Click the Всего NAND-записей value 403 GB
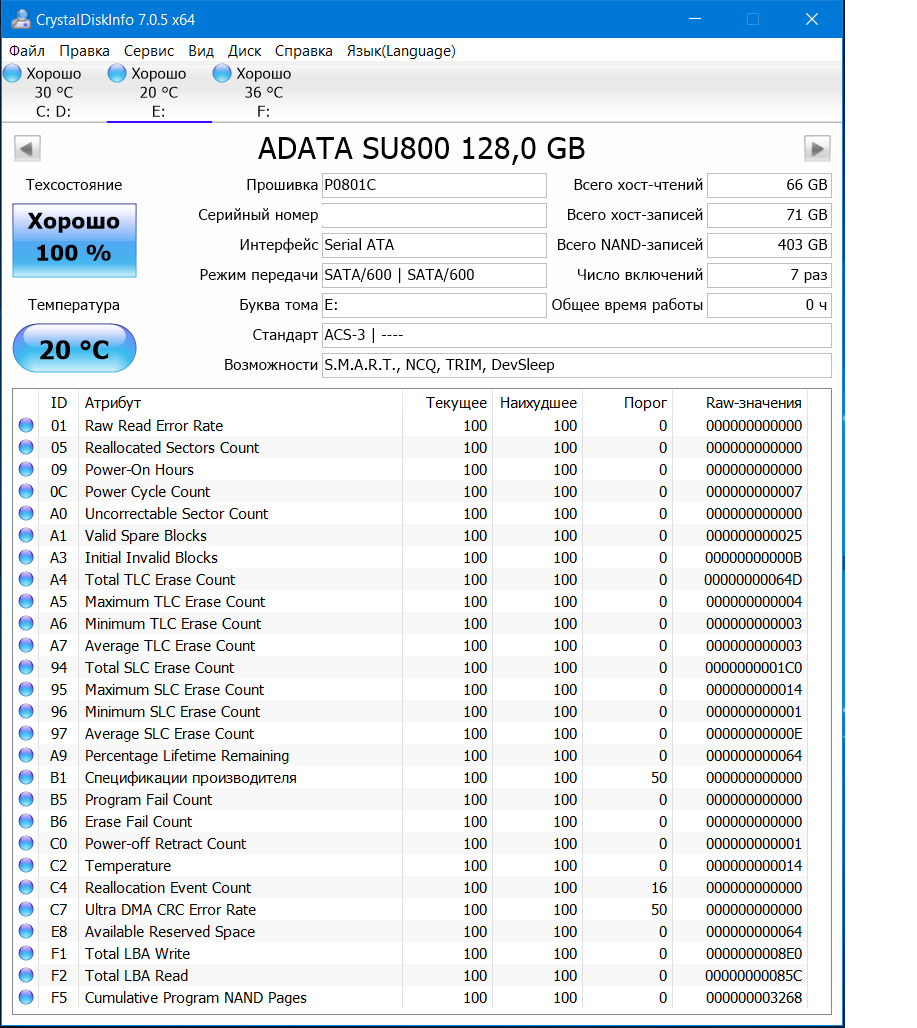 click(769, 245)
